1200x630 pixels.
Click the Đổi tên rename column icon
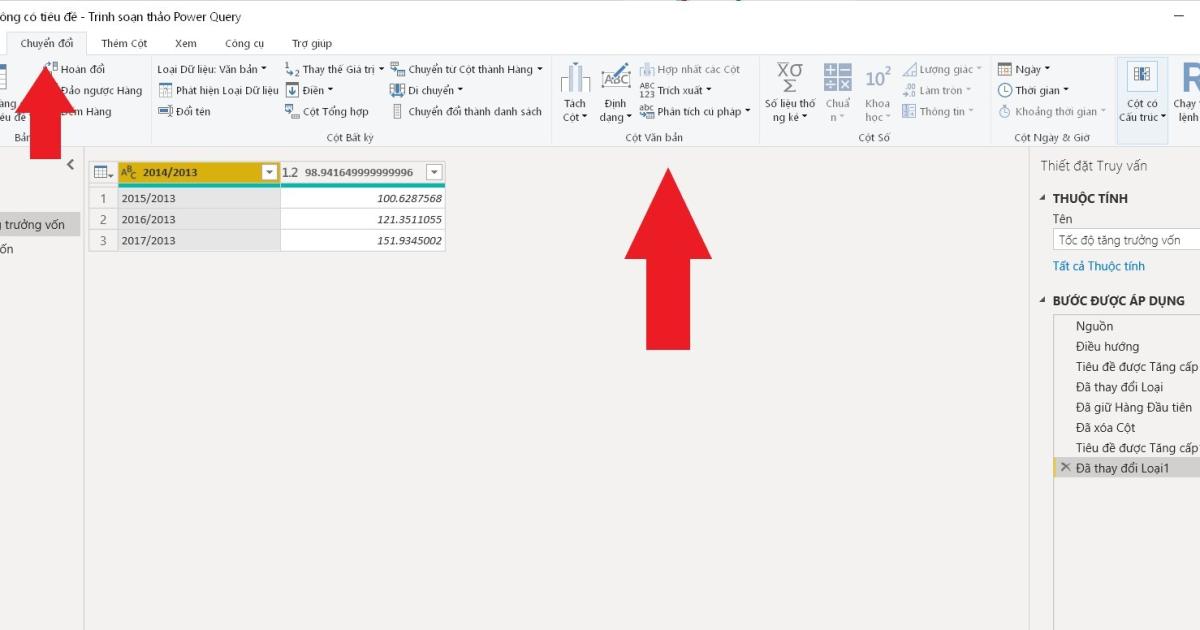point(165,111)
